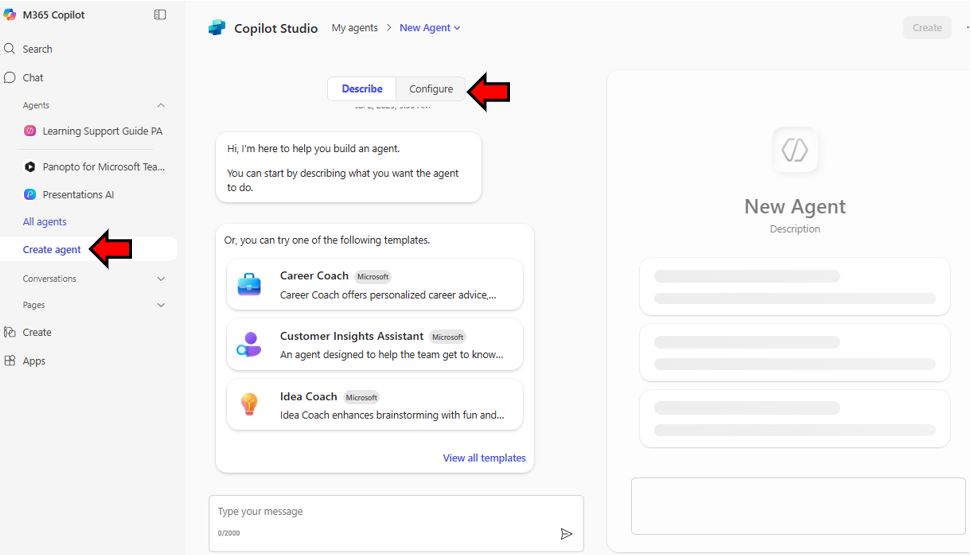Click the Apps grid icon
971x555 pixels.
9,361
